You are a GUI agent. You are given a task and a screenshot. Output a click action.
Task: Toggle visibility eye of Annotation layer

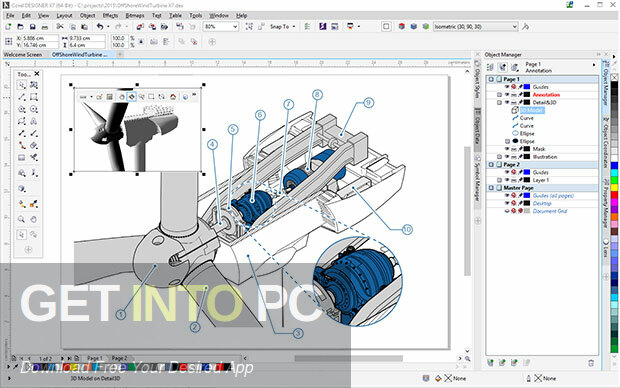click(507, 95)
